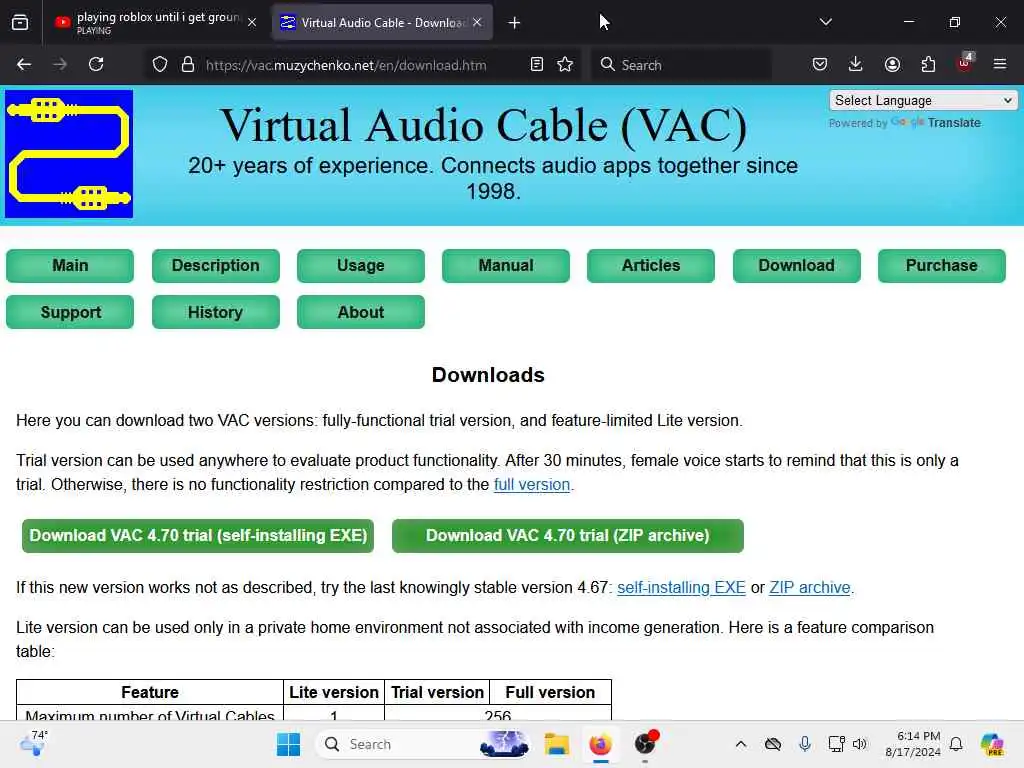Open the Firefox account icon

point(892,64)
